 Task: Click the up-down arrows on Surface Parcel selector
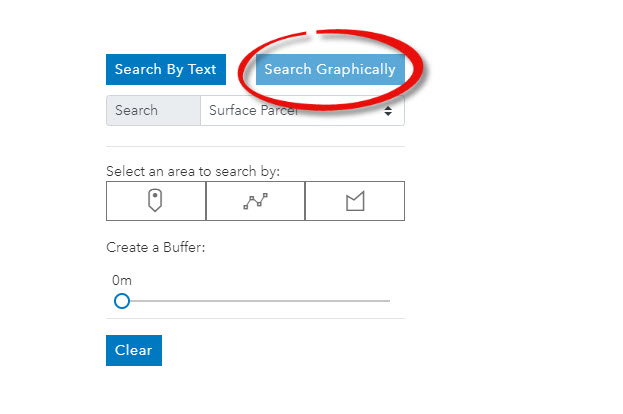(x=388, y=111)
